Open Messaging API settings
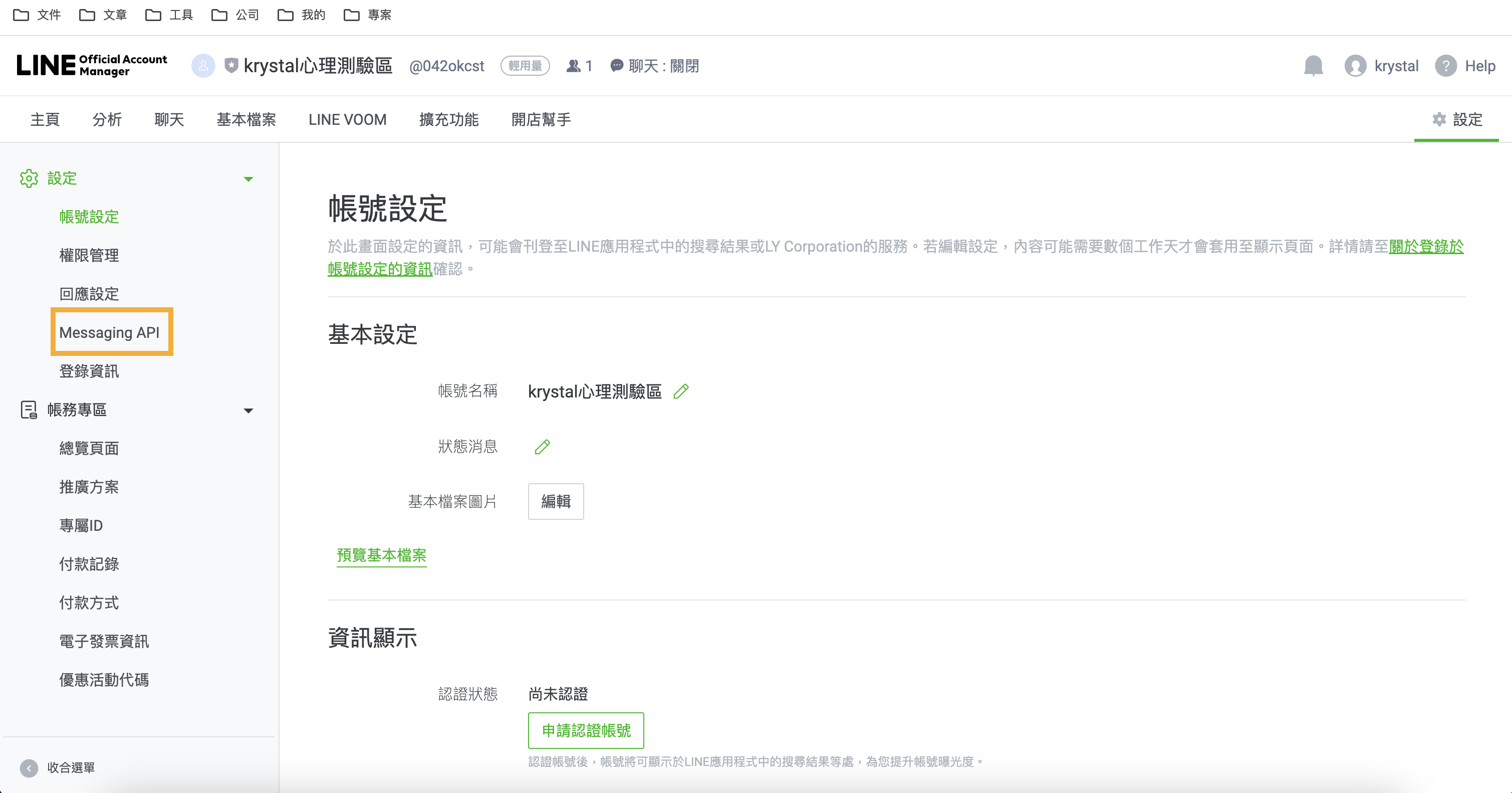 (x=110, y=332)
